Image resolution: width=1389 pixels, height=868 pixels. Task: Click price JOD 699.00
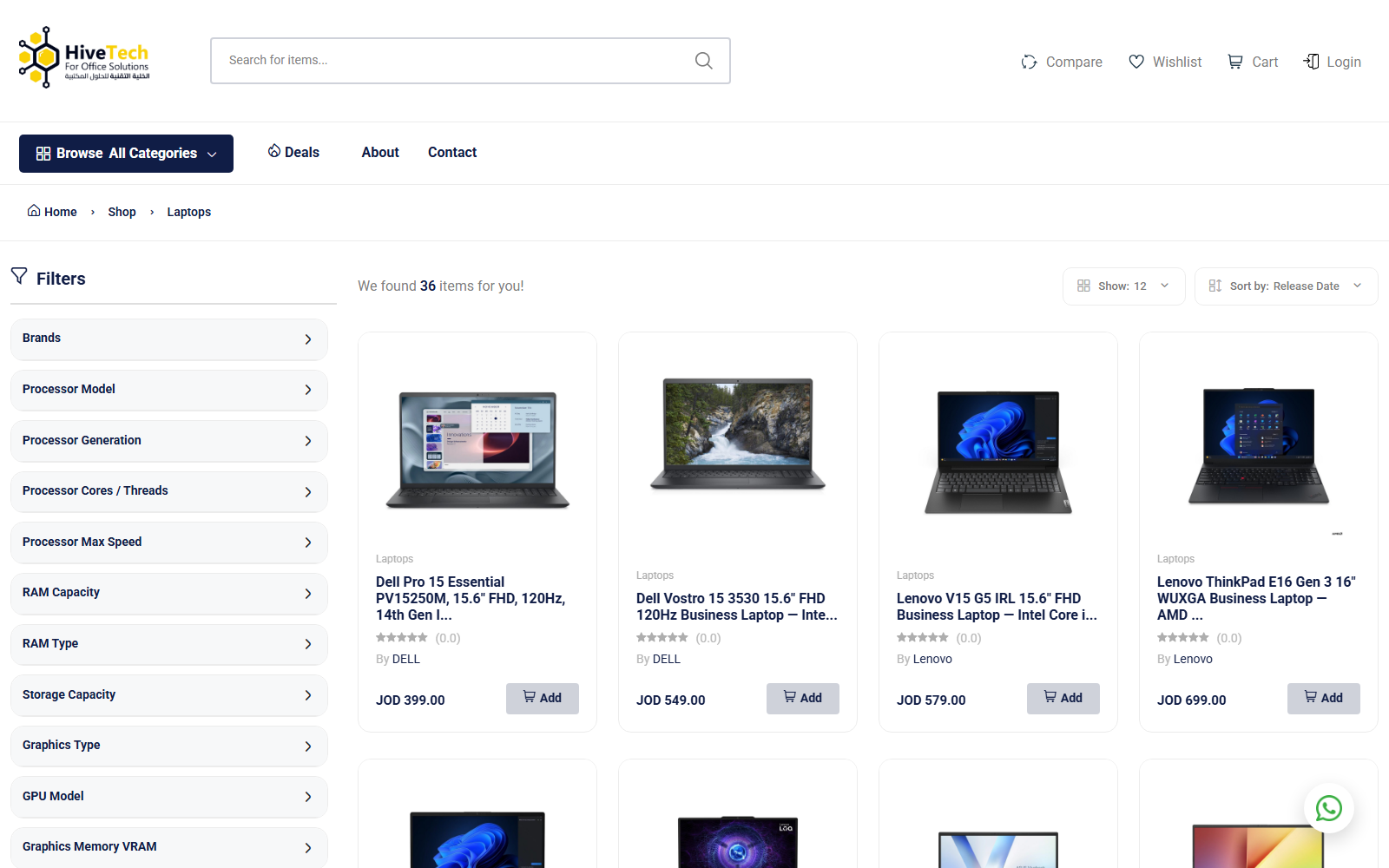coord(1192,700)
